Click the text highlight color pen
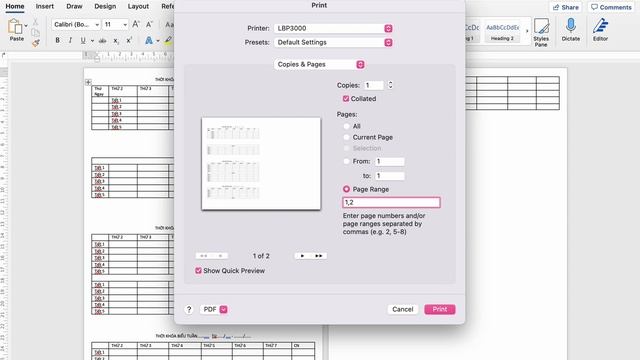The width and height of the screenshot is (640, 360). (168, 40)
